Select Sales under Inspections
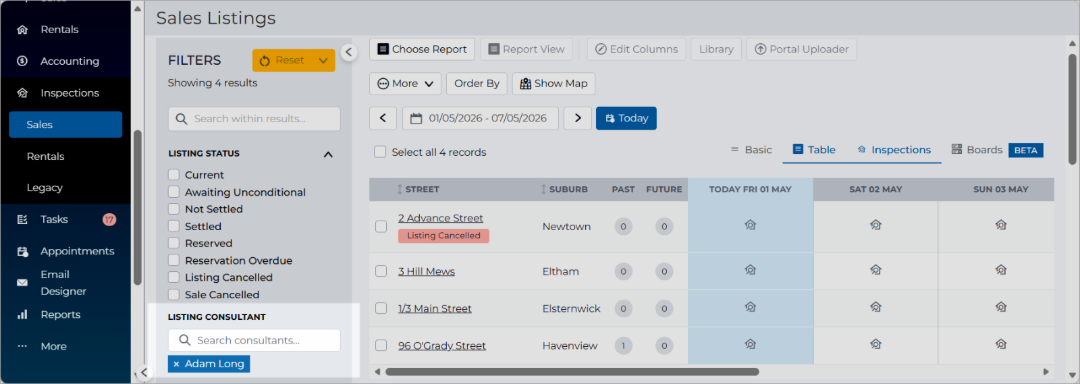Viewport: 1080px width, 384px height. (65, 125)
